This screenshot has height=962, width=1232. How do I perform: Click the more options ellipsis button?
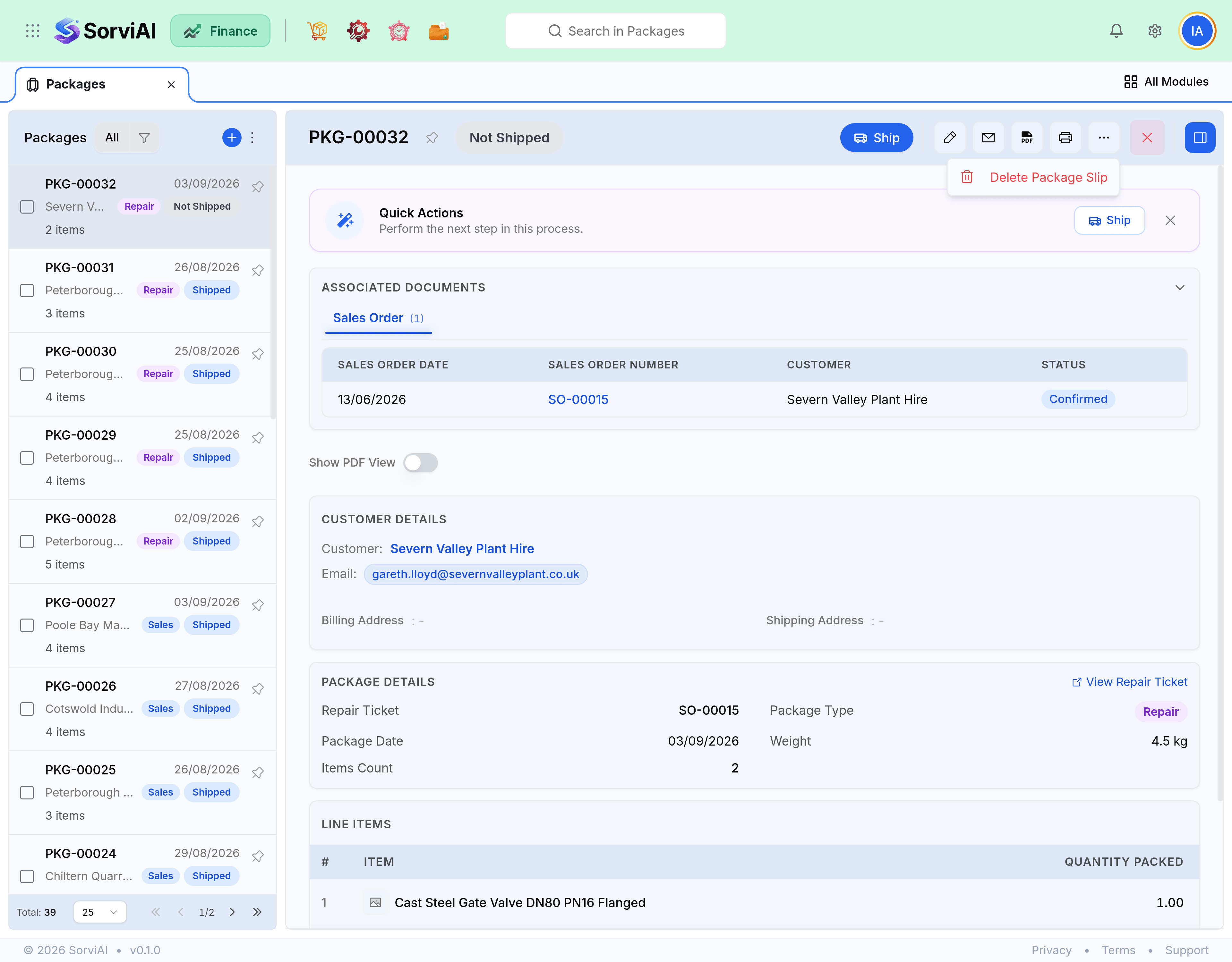click(1104, 138)
